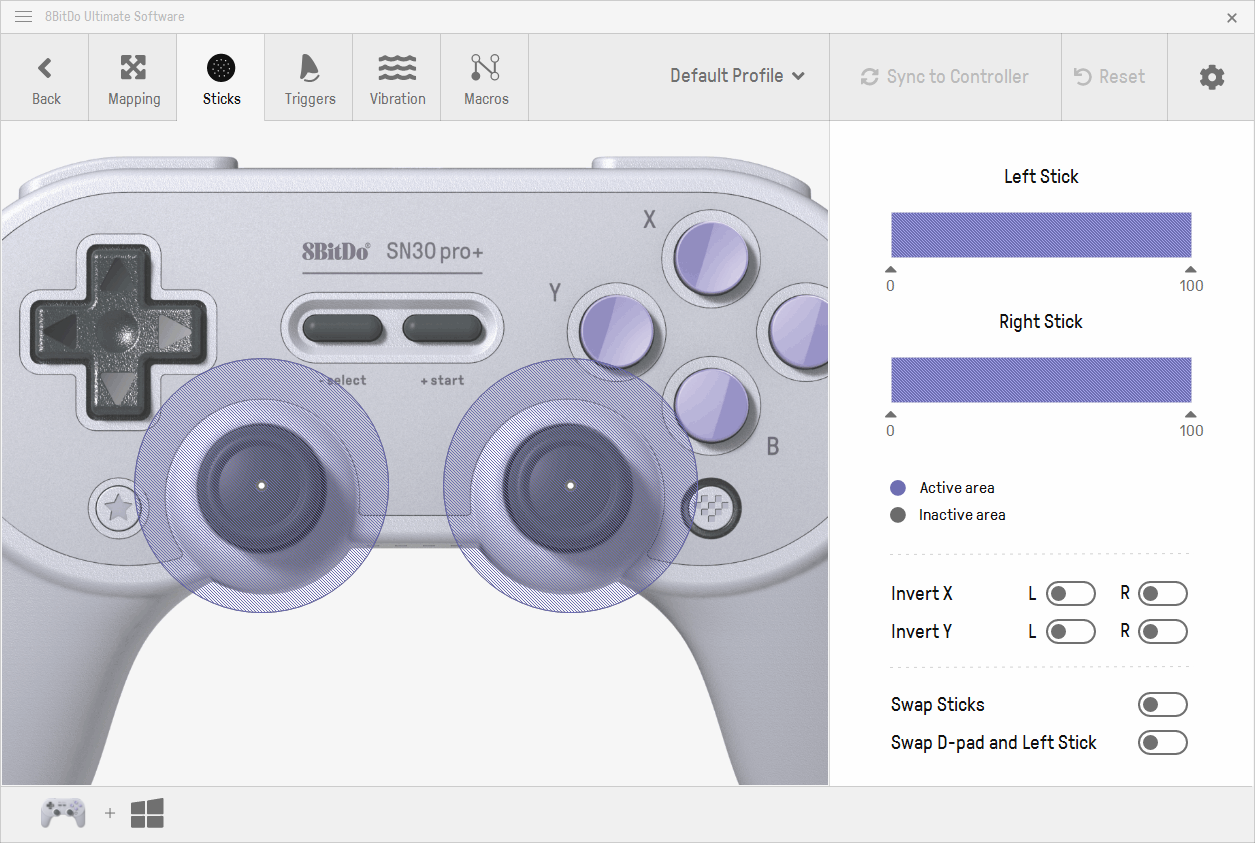The image size is (1255, 843).
Task: Select the checkered home button on the controller
Action: pos(712,508)
